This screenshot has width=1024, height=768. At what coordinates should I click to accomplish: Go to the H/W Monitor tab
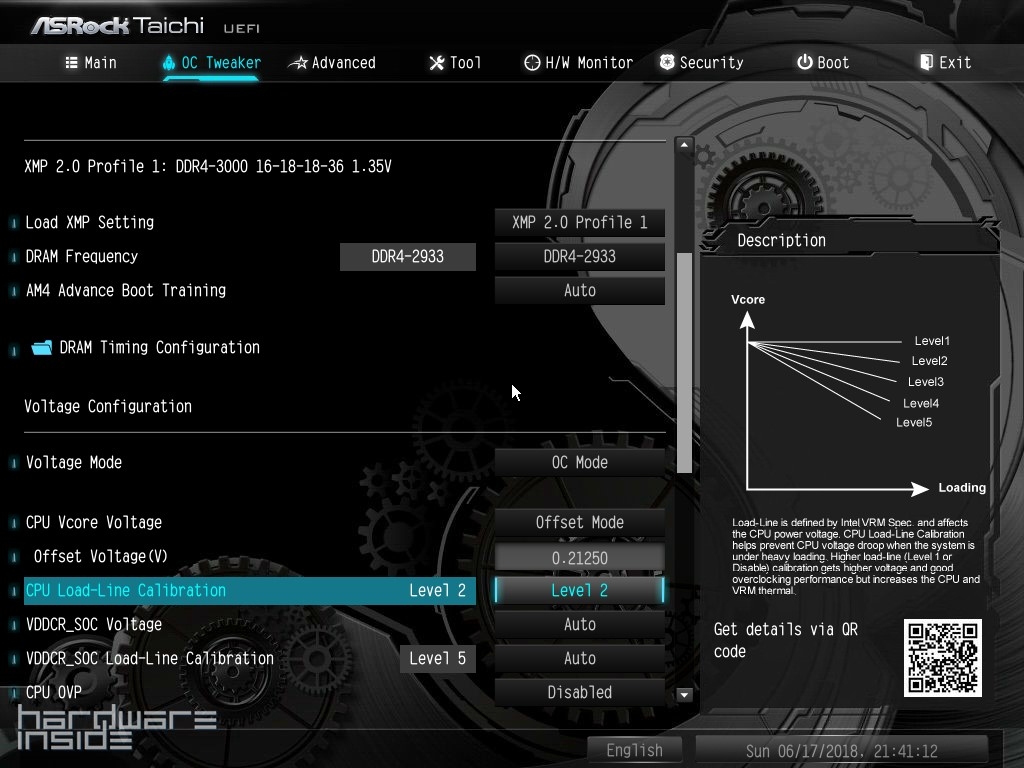pos(578,62)
